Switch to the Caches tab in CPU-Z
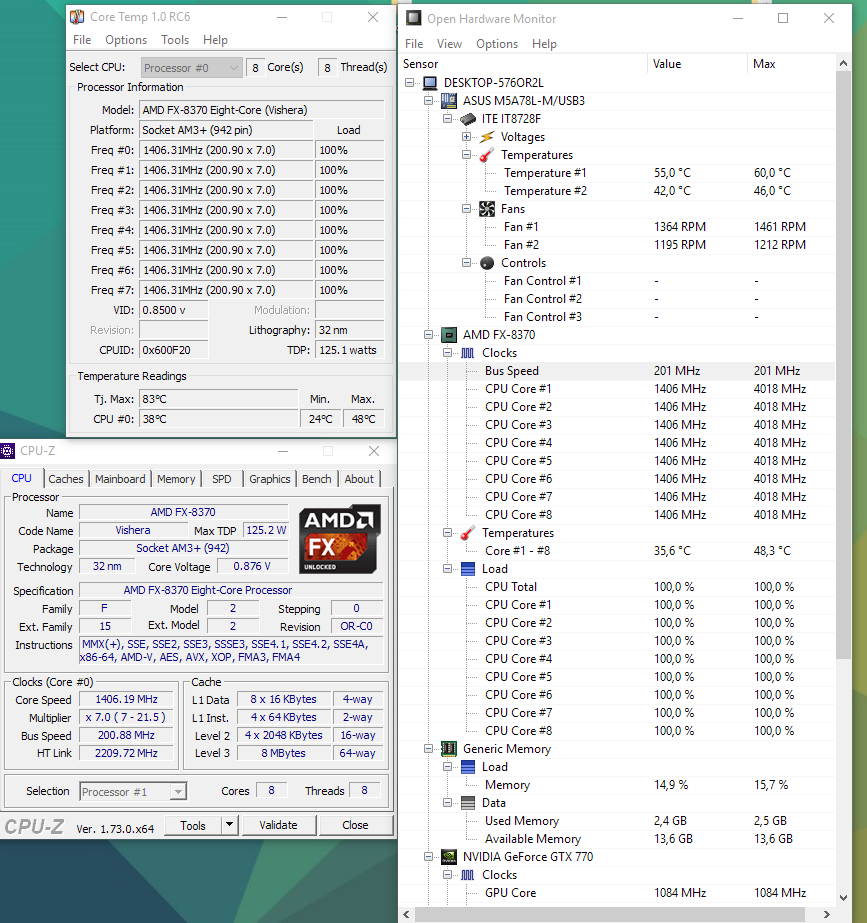 (66, 479)
